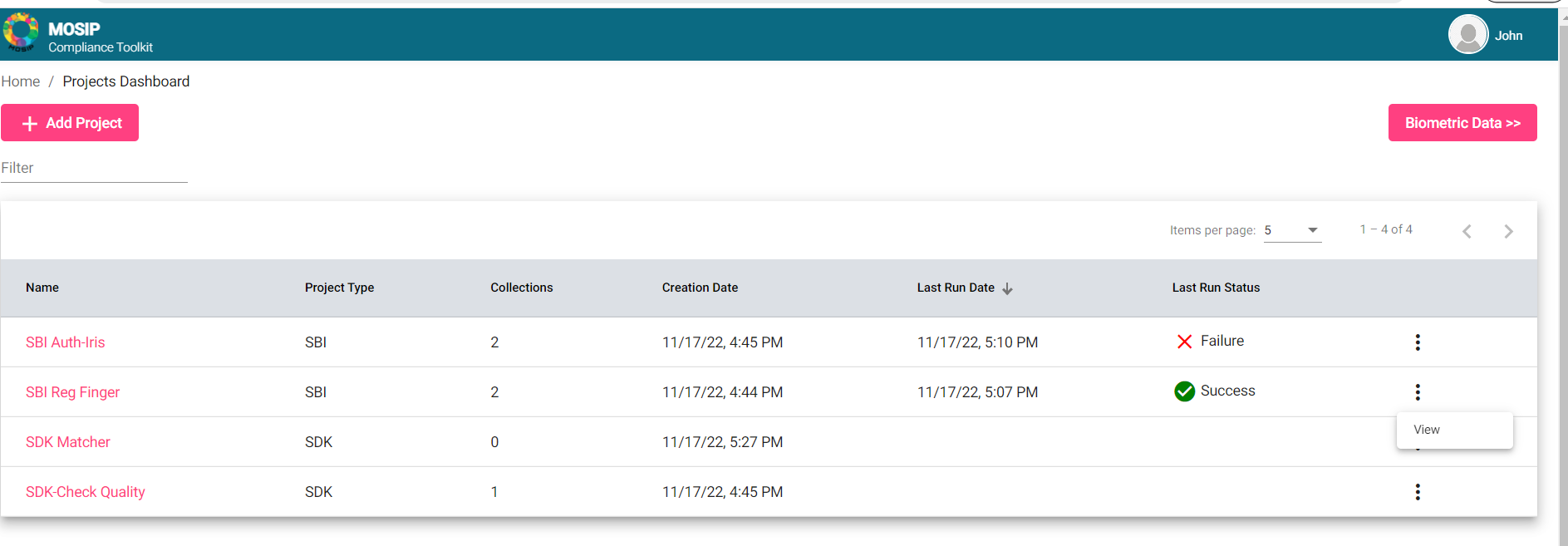Sort by the Creation Date column header
This screenshot has height=546, width=1568.
[x=700, y=288]
